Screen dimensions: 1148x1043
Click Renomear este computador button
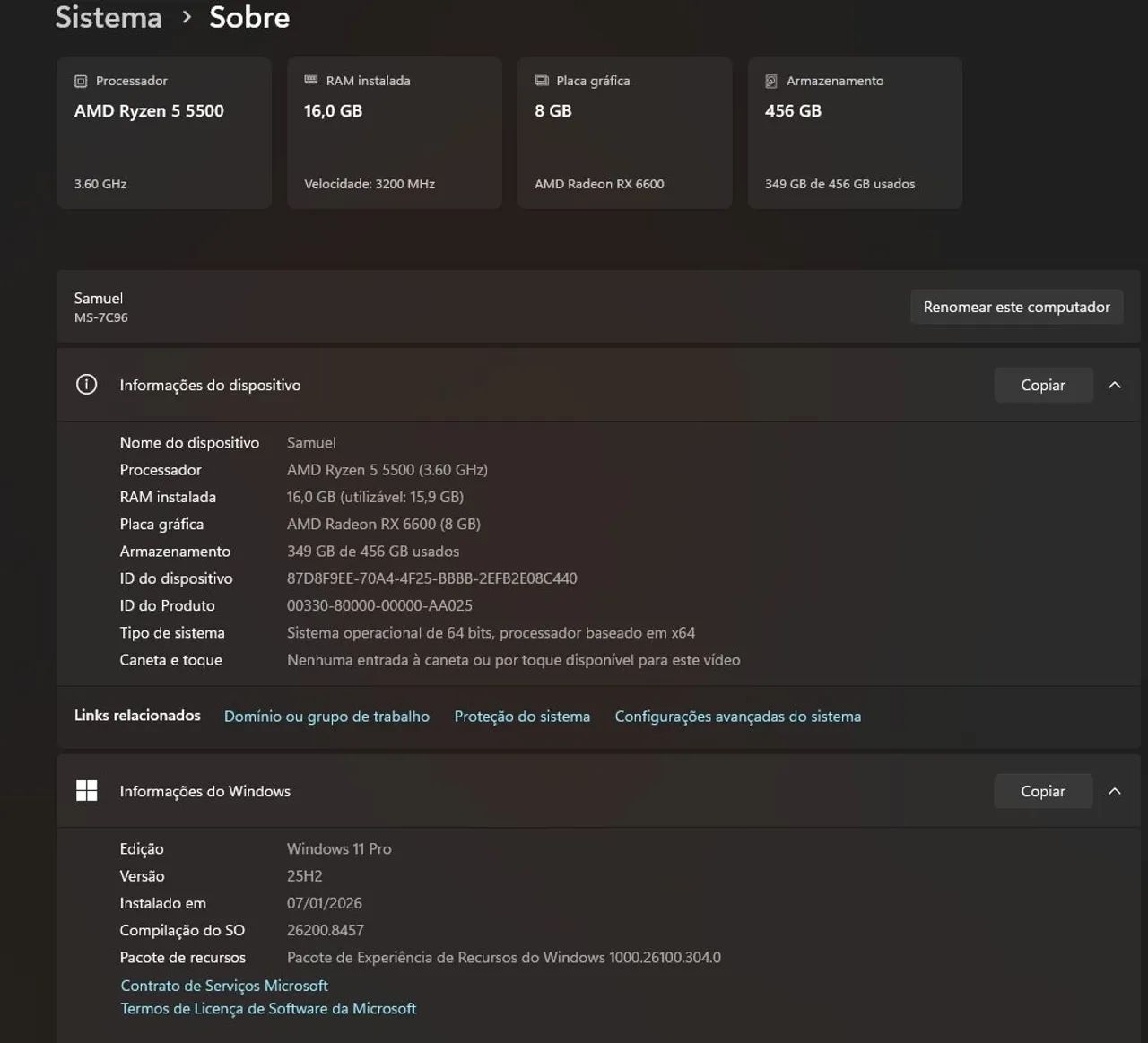click(x=1016, y=307)
